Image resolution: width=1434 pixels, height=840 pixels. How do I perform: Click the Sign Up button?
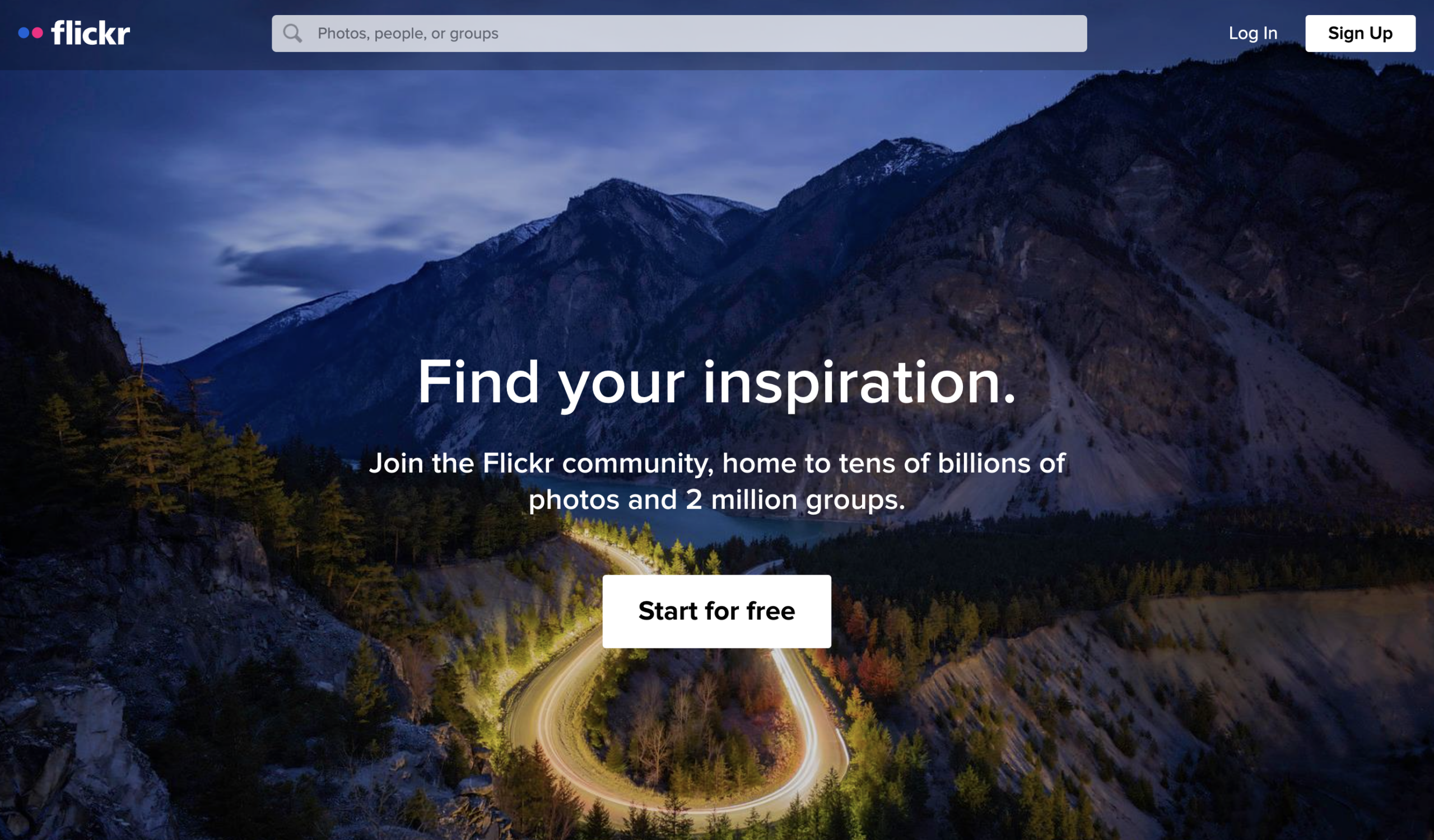[x=1360, y=34]
